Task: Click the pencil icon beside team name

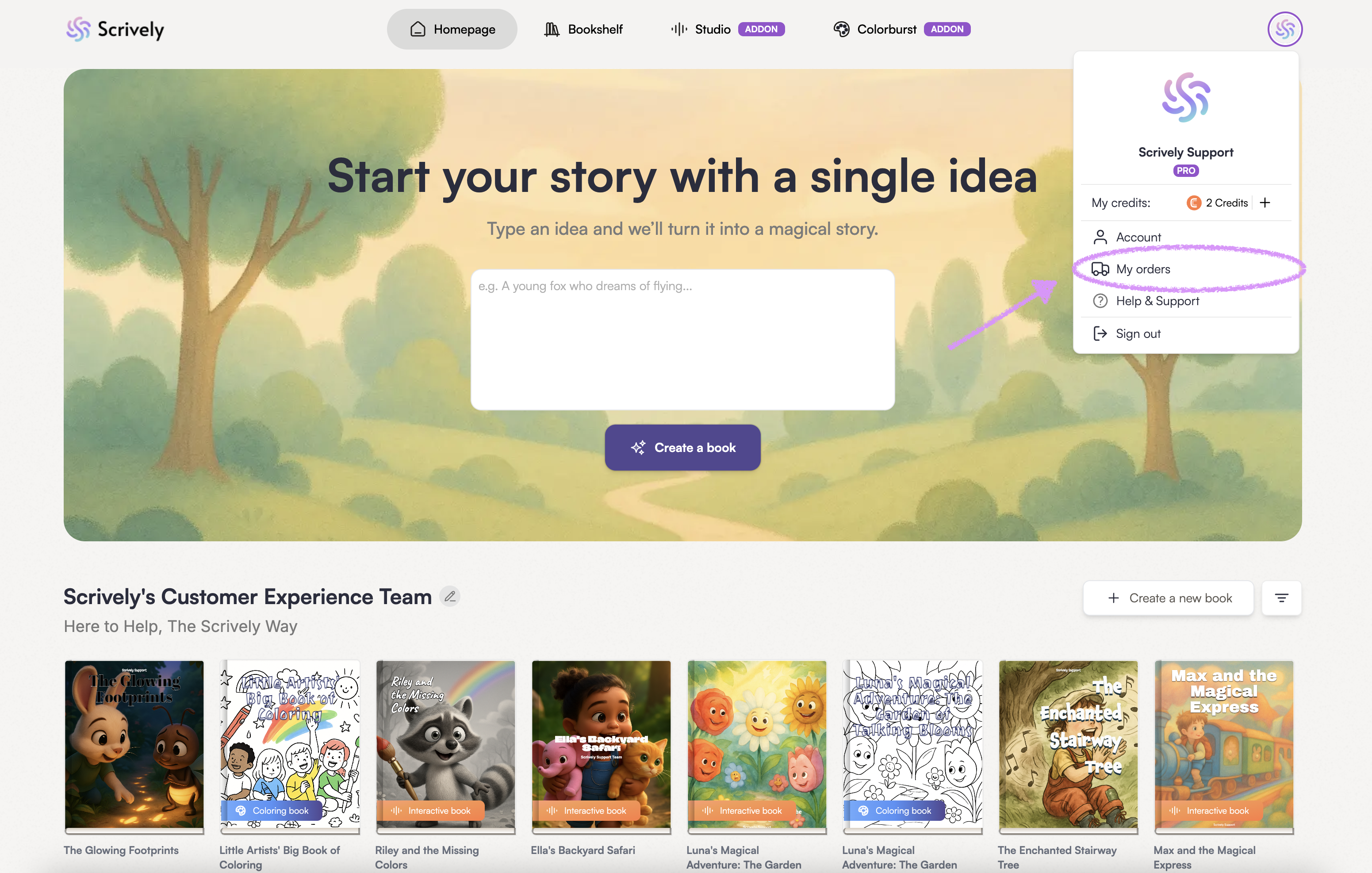Action: 450,597
